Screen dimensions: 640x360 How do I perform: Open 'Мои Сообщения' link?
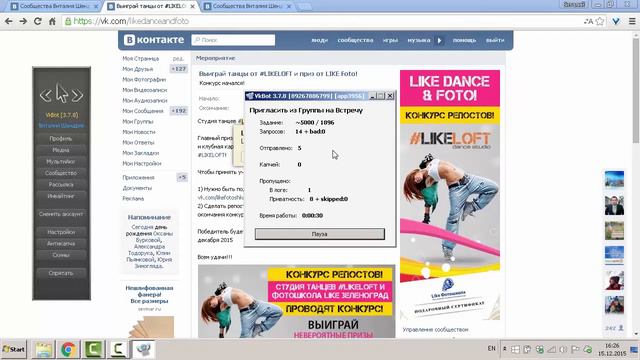143,111
